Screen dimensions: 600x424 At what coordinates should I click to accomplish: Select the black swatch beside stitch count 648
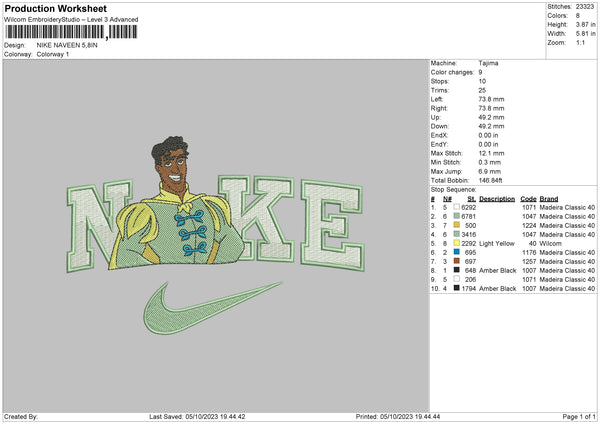[x=457, y=270]
